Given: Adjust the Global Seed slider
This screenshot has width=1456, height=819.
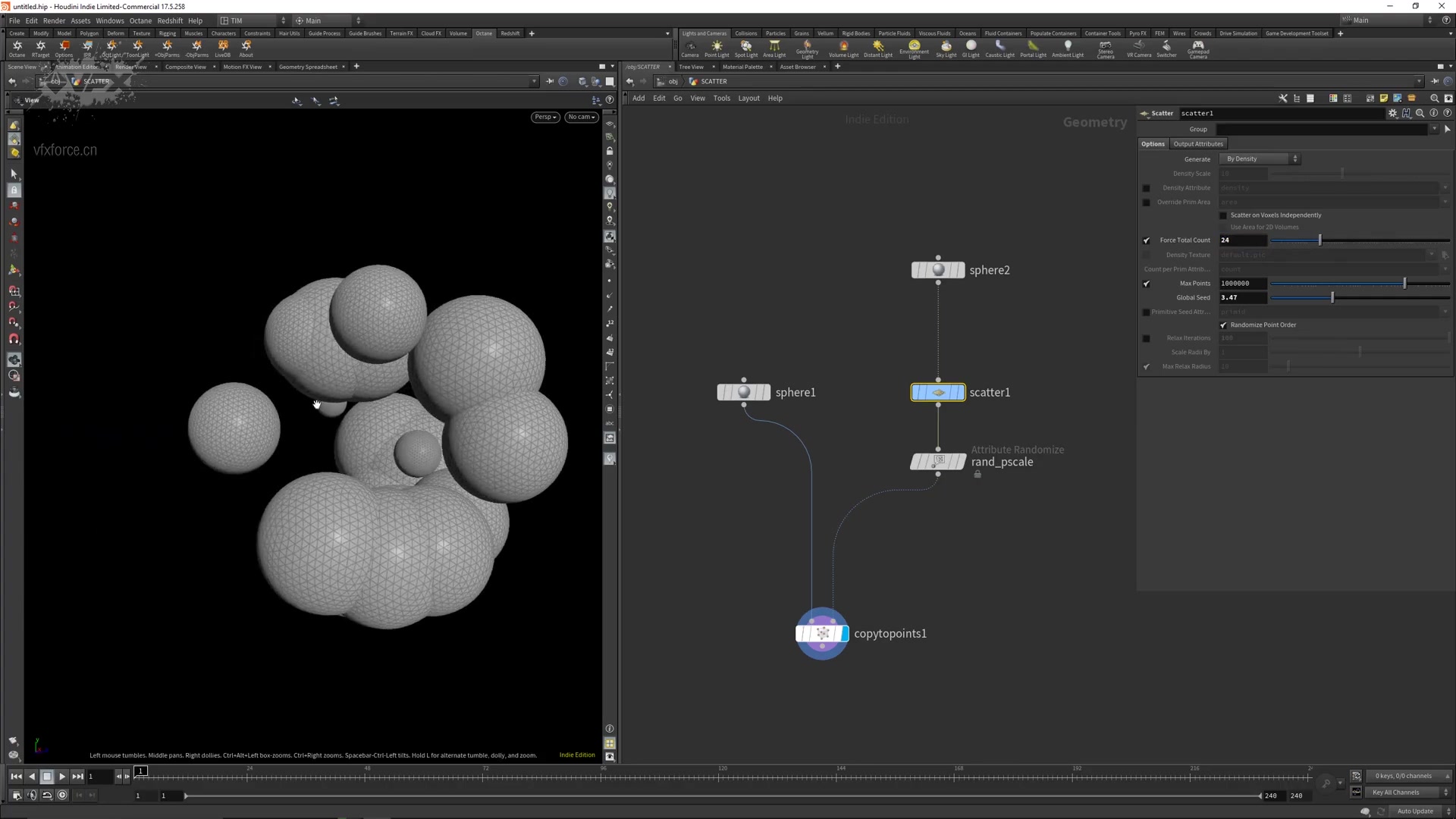Looking at the screenshot, I should 1332,298.
